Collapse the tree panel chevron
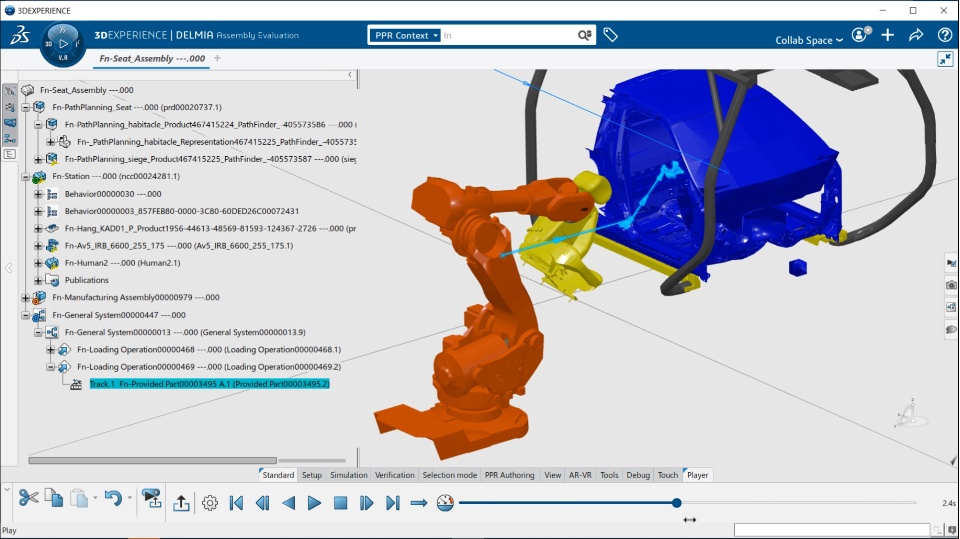This screenshot has width=960, height=539. (350, 75)
